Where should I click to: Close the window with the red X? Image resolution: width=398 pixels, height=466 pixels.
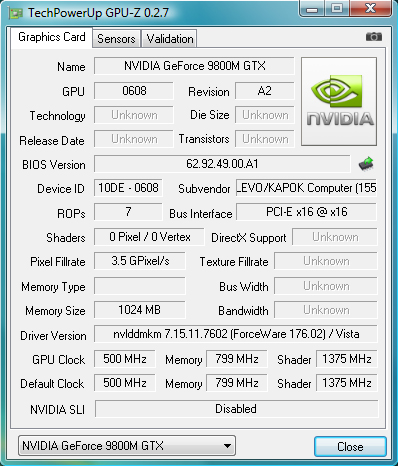click(x=370, y=8)
